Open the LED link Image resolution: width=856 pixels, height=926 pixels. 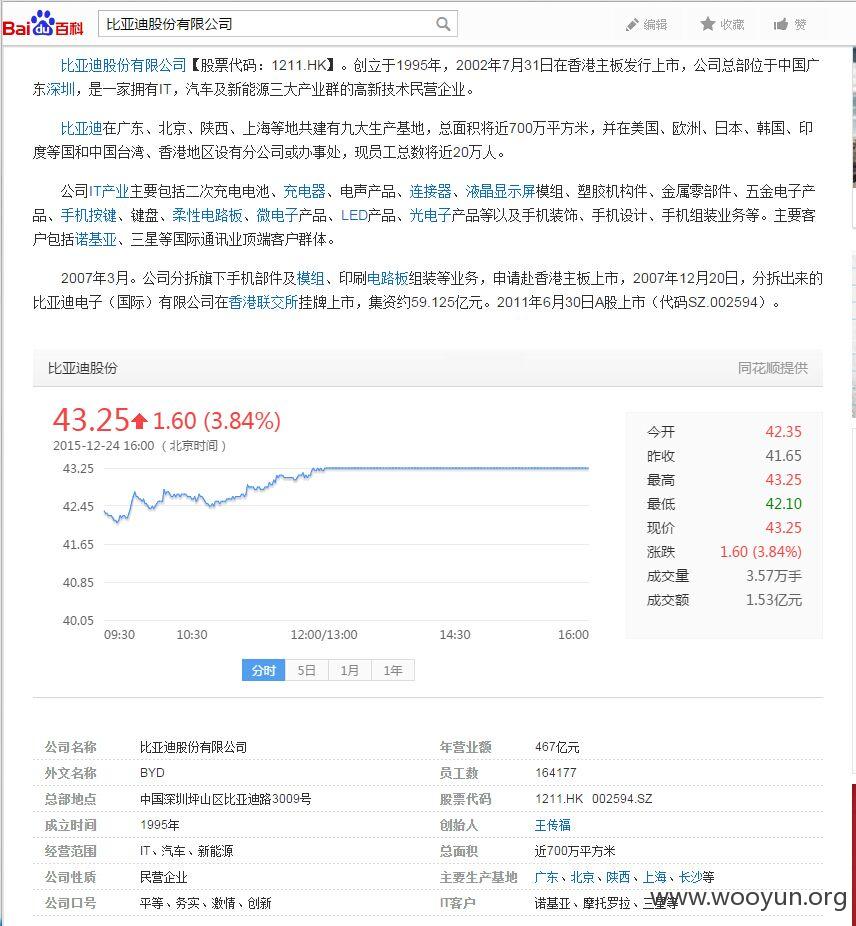tap(354, 216)
